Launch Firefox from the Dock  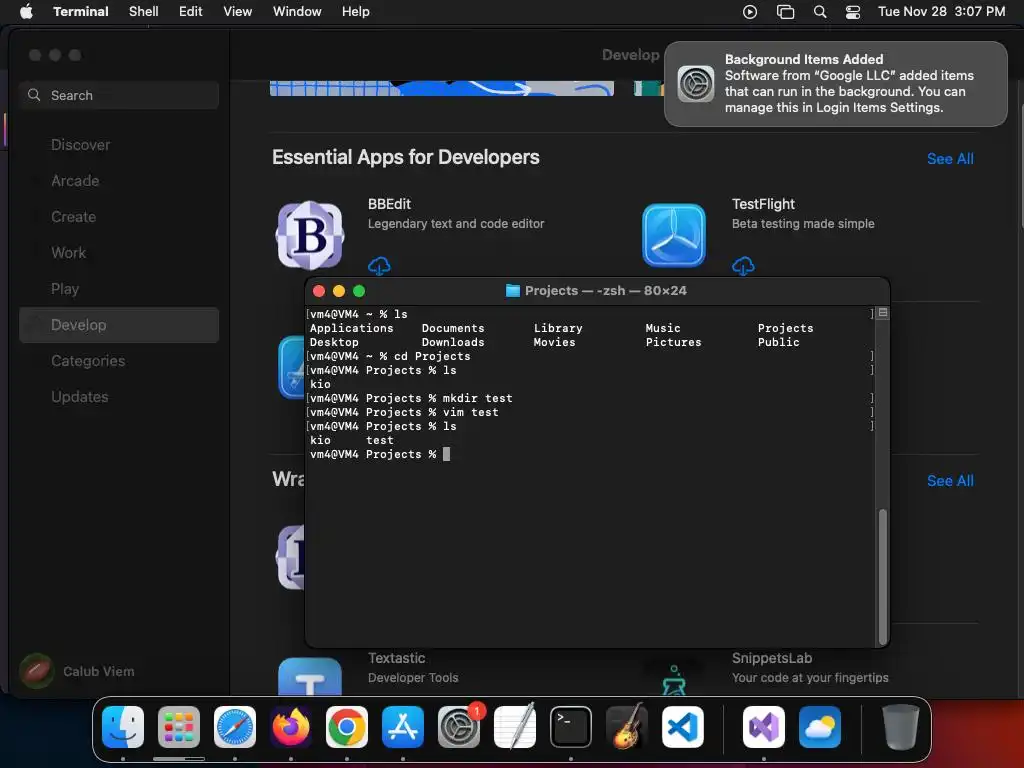tap(291, 727)
